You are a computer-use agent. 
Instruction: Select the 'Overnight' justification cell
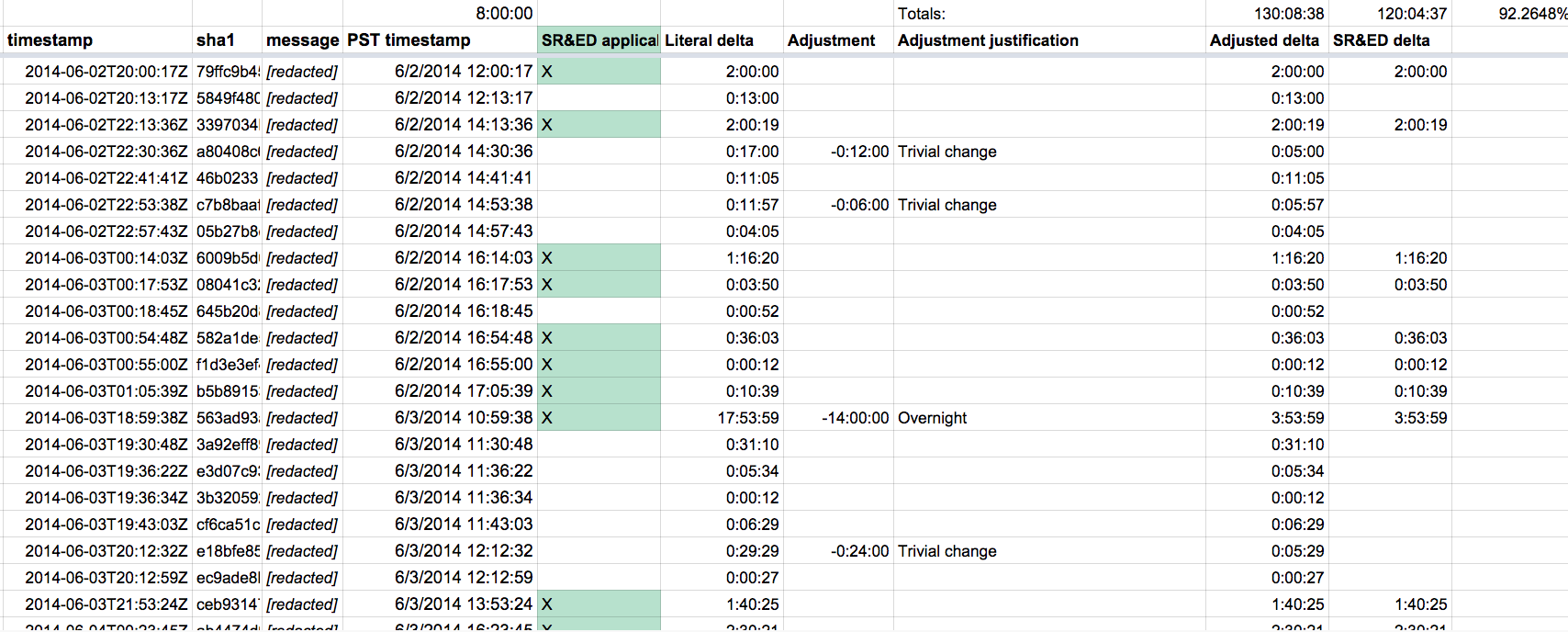[x=1049, y=418]
